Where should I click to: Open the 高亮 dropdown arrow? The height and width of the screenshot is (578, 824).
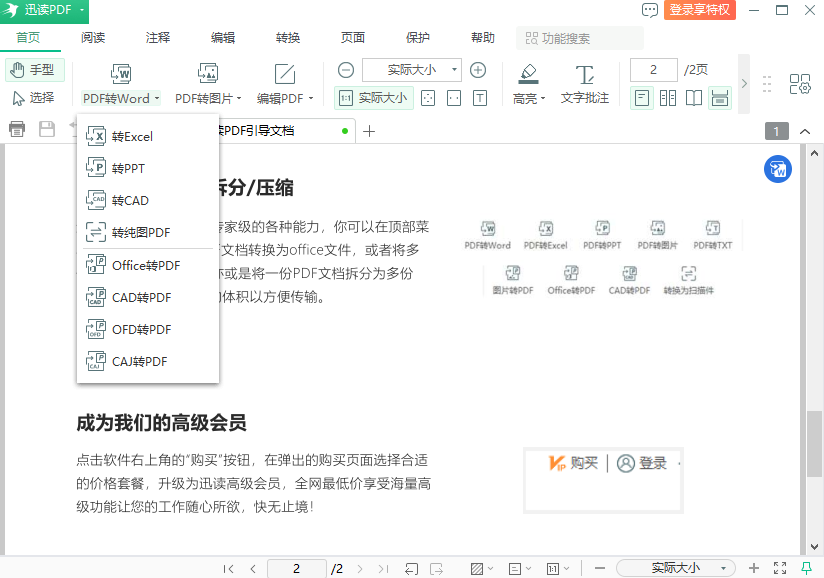(x=543, y=98)
